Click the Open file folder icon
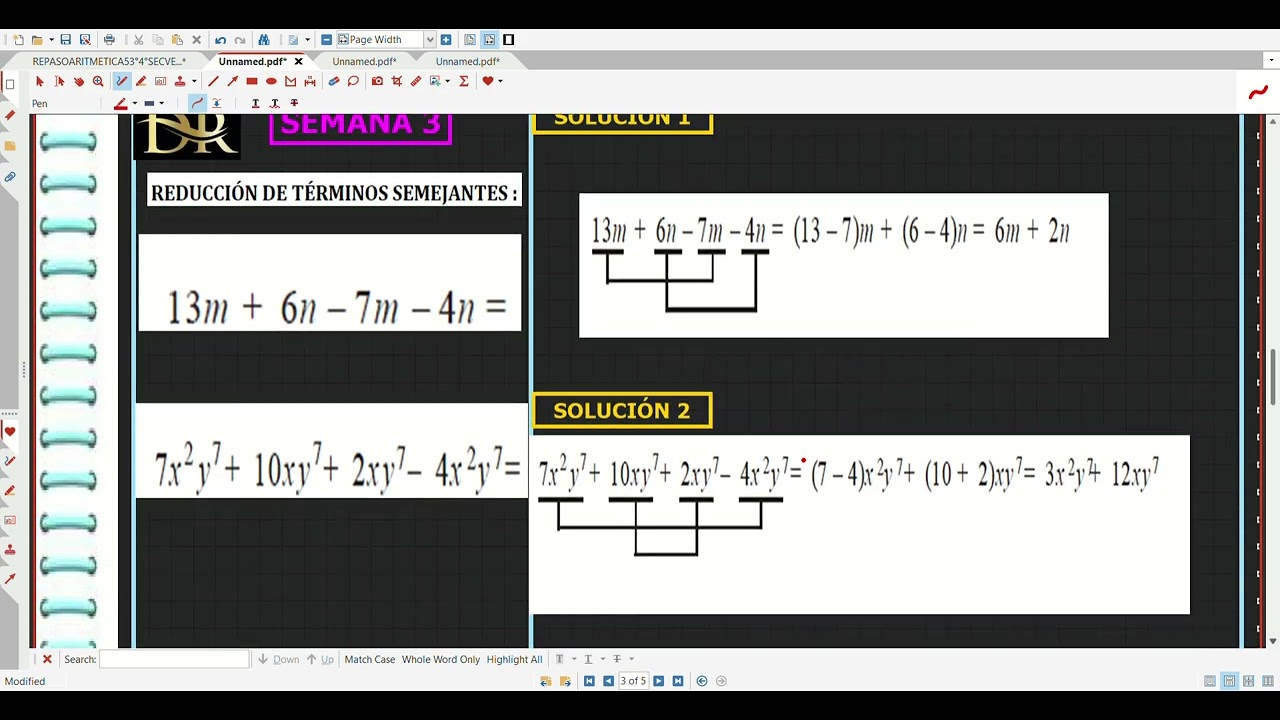The height and width of the screenshot is (720, 1280). tap(37, 40)
